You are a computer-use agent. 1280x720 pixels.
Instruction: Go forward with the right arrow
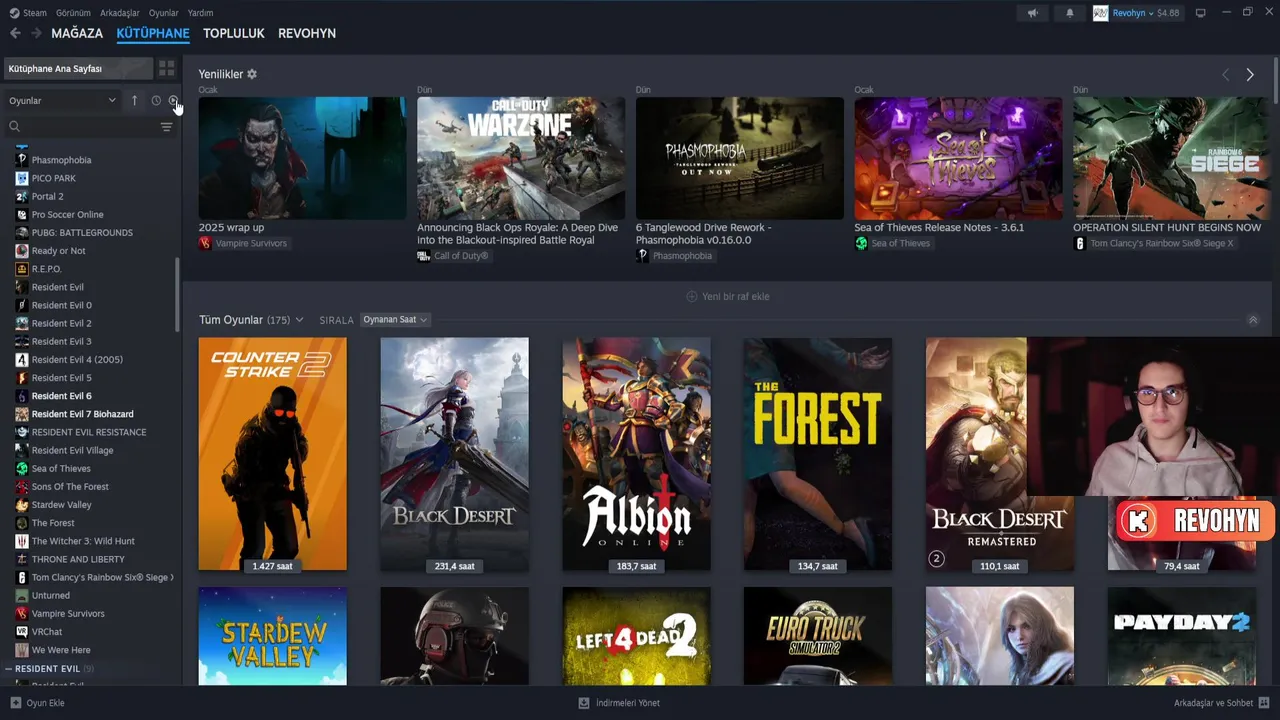click(x=36, y=33)
